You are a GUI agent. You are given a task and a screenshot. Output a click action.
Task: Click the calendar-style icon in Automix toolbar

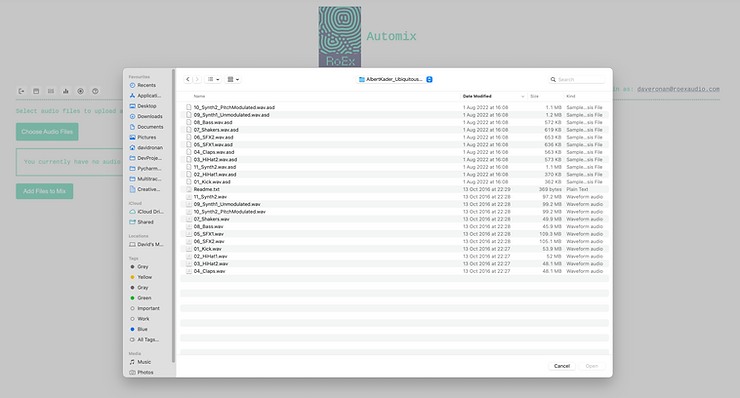coord(36,91)
